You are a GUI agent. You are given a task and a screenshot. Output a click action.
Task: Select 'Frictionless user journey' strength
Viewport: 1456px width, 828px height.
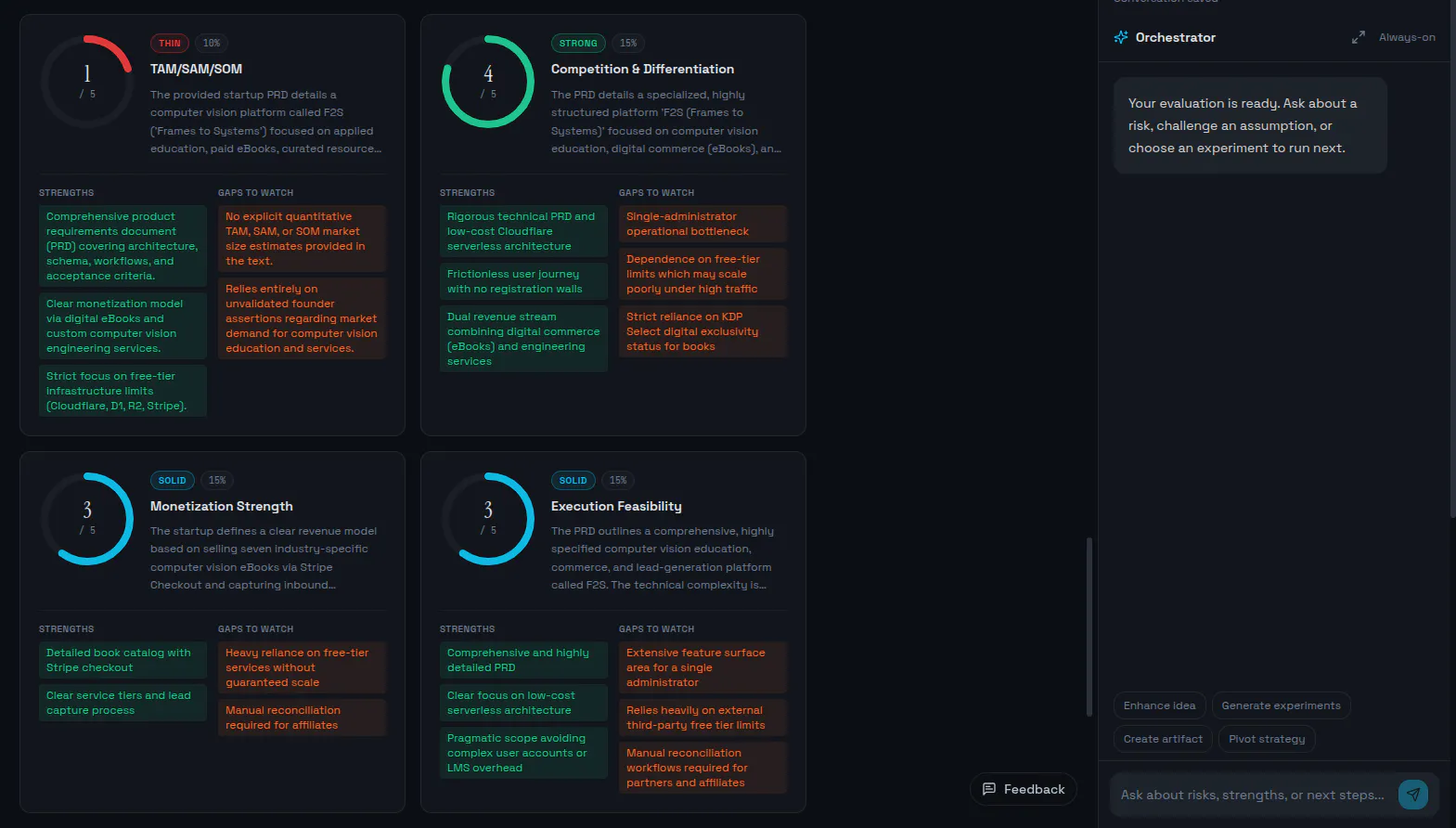[523, 281]
